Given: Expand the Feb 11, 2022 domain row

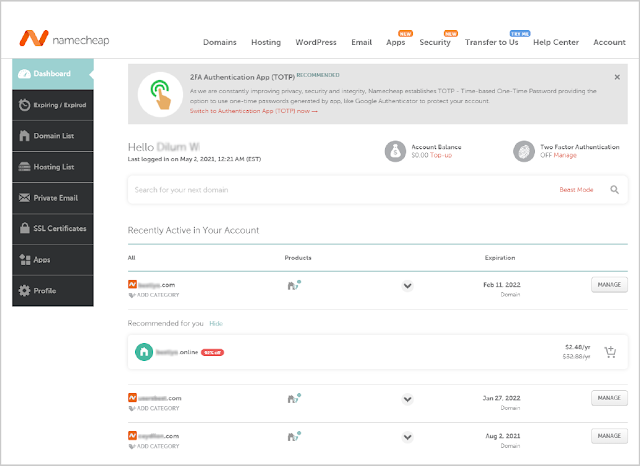Looking at the screenshot, I should coord(407,286).
